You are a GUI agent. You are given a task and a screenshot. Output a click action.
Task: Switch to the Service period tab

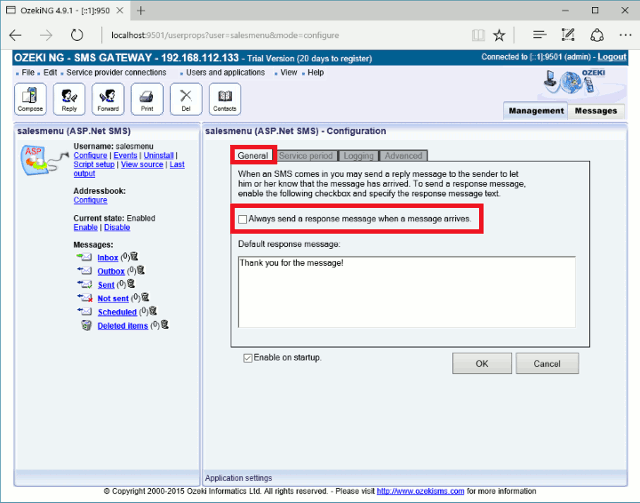tap(306, 156)
